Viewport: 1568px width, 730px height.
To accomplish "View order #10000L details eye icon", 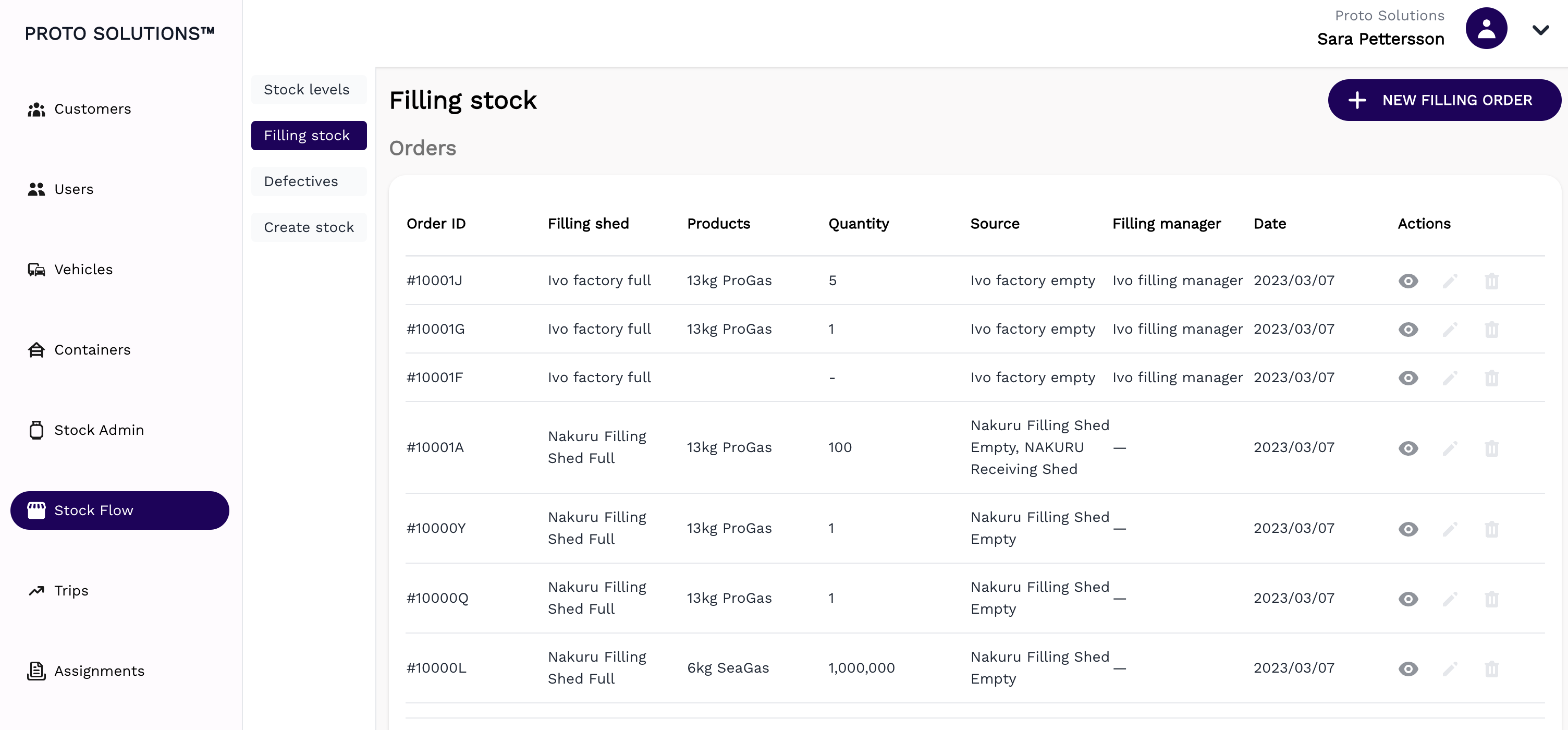I will pos(1408,669).
